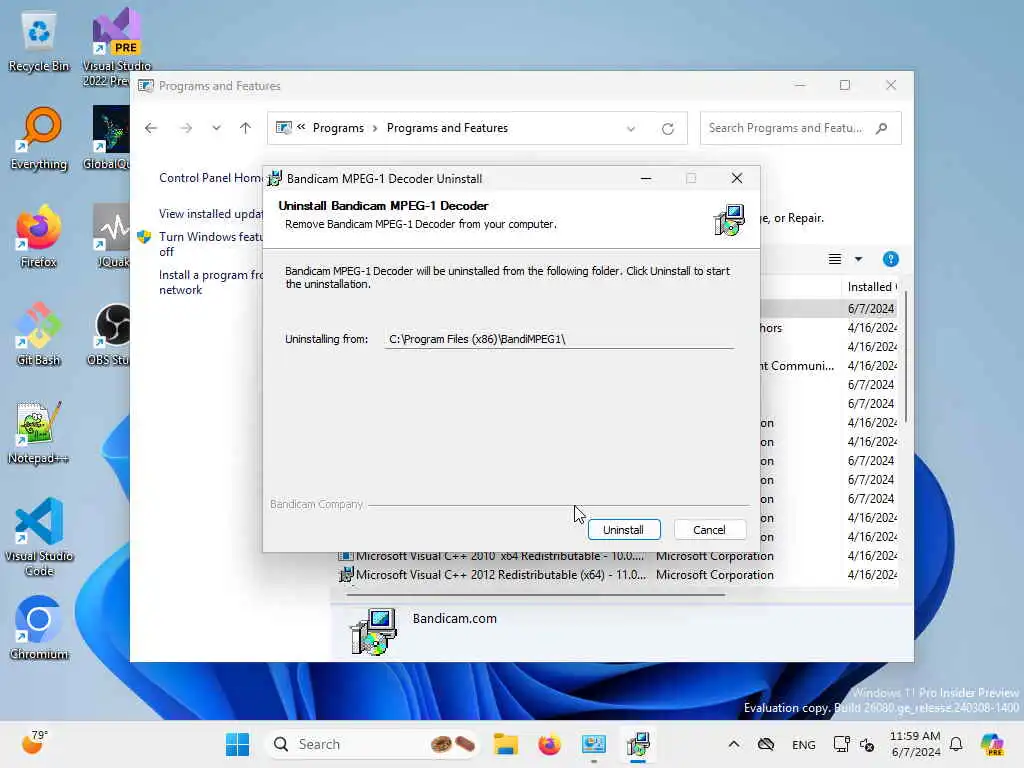Open Recycle Bin on the desktop

[39, 40]
